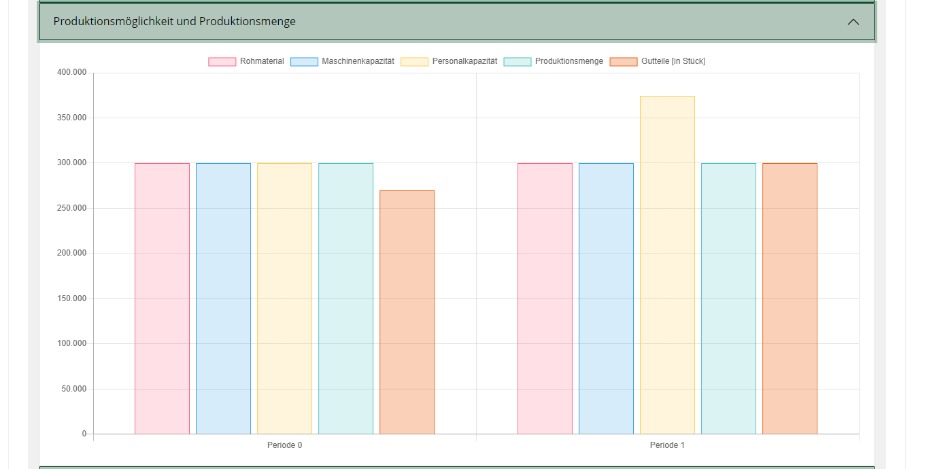Click the 50.000 y-axis value
Screen dimensions: 950x469
(x=74, y=389)
